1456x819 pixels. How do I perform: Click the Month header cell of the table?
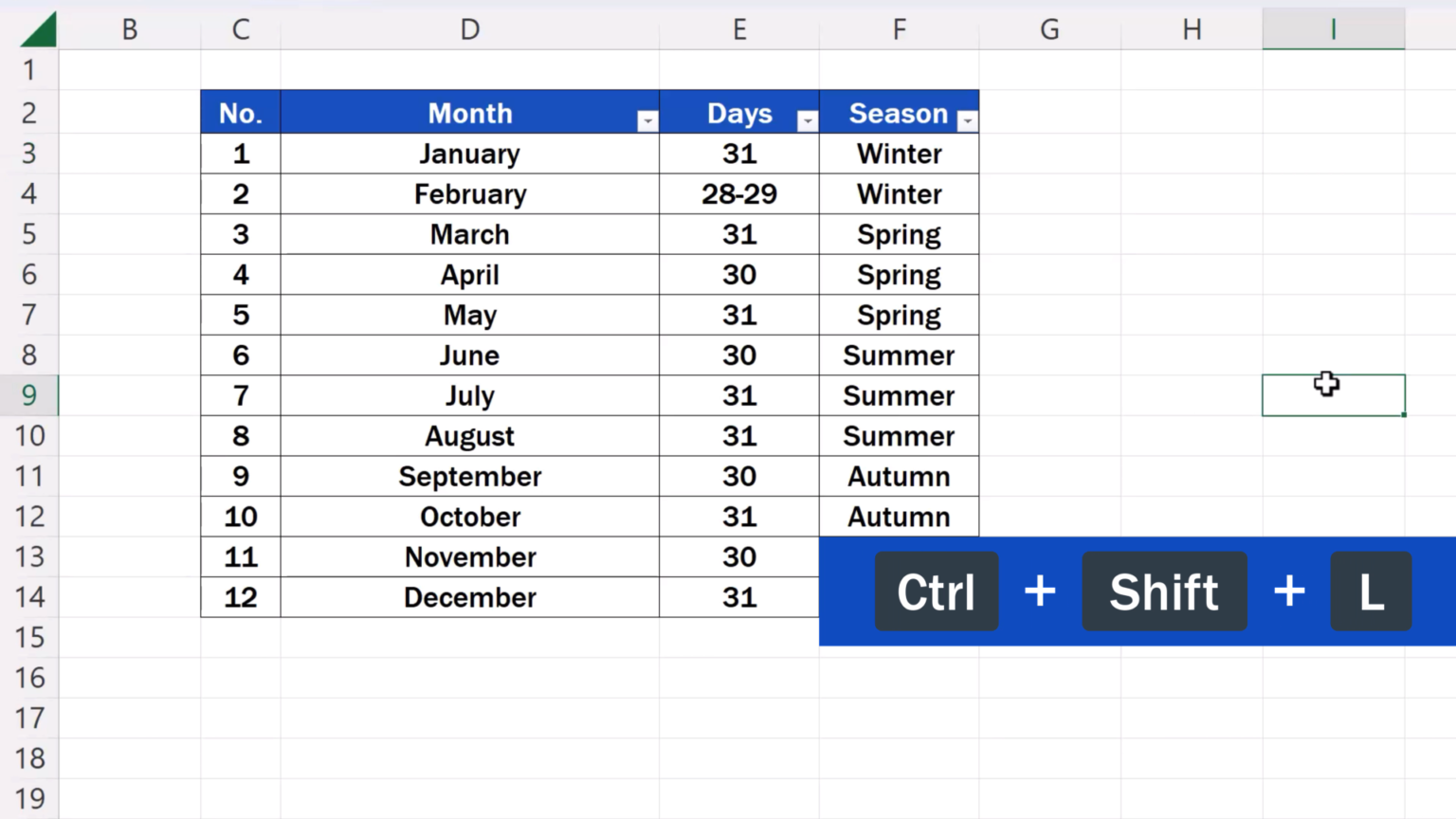(x=469, y=113)
